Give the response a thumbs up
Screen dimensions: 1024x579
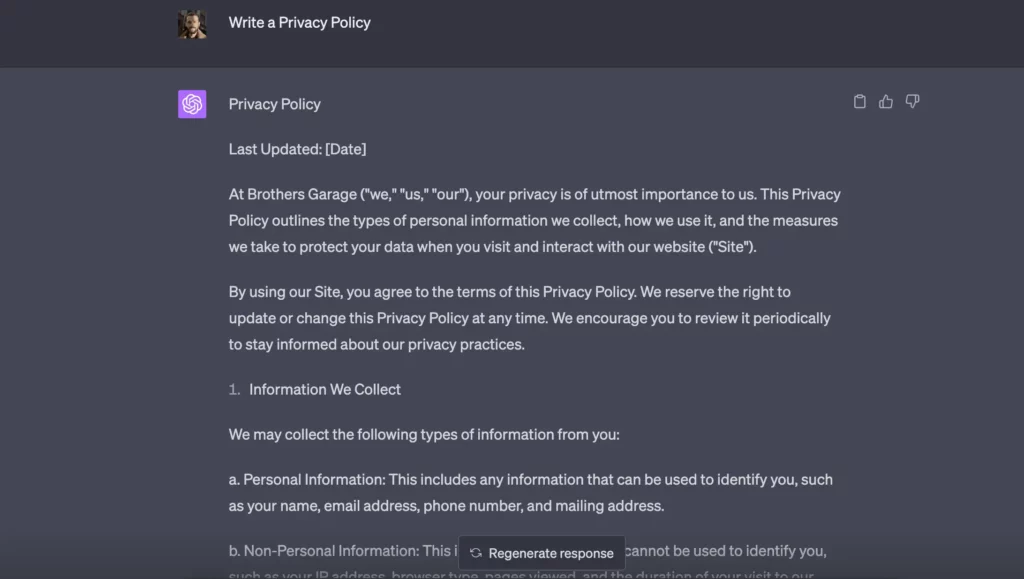click(886, 102)
